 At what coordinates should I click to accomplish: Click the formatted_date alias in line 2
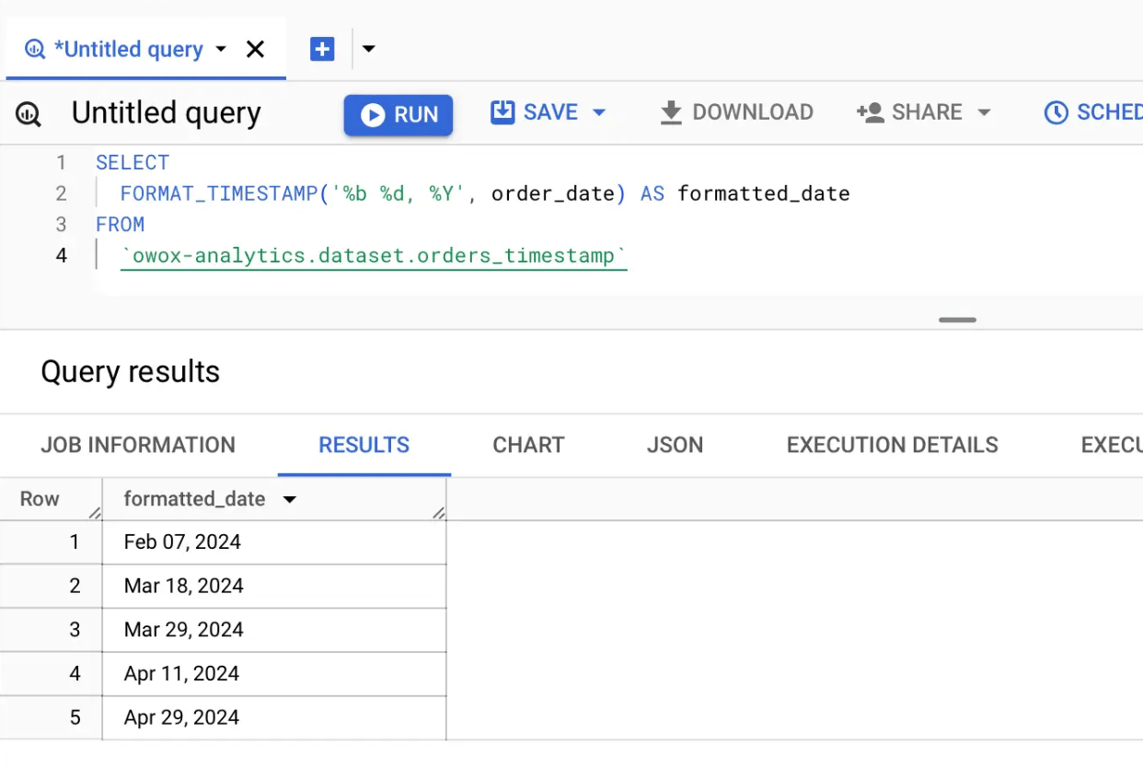pyautogui.click(x=763, y=194)
